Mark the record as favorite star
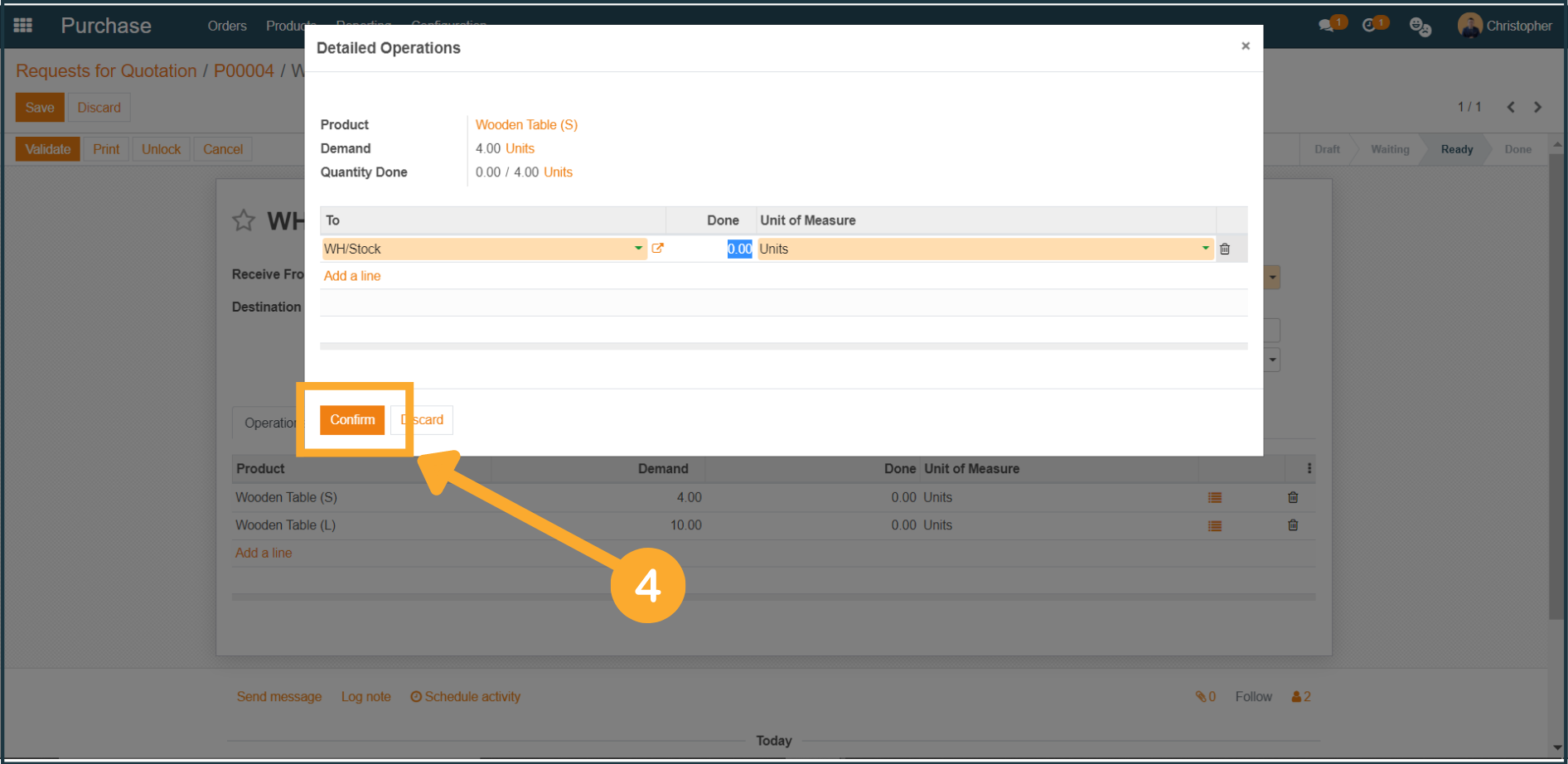The width and height of the screenshot is (1568, 764). pos(244,220)
